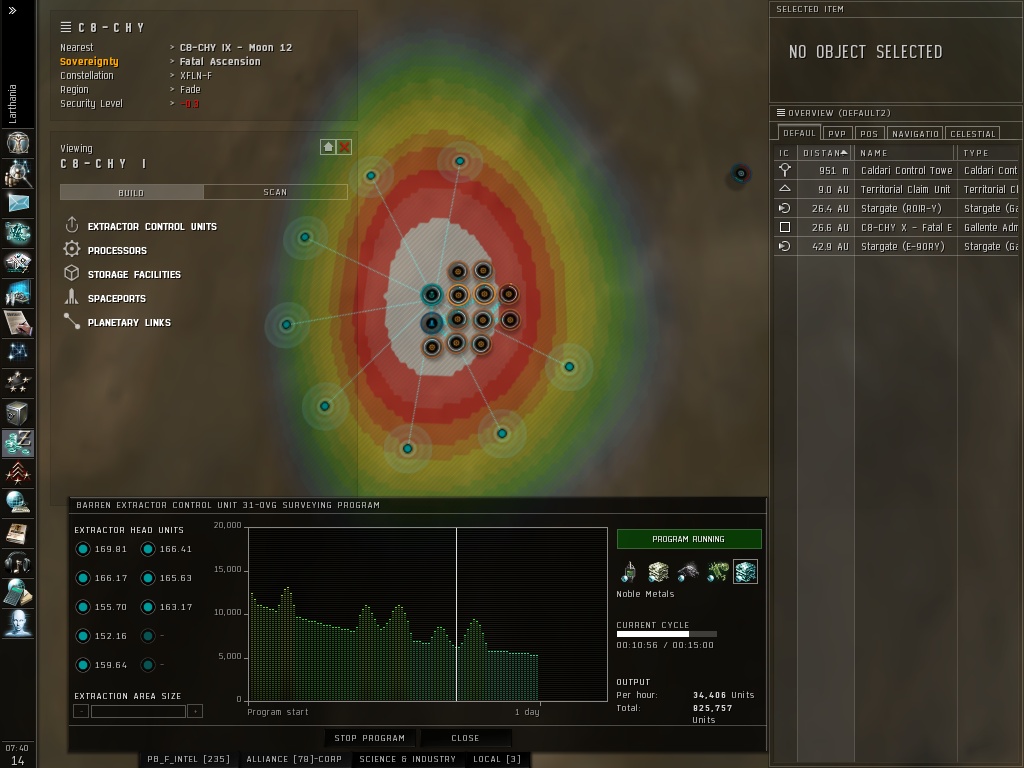Image resolution: width=1024 pixels, height=768 pixels.
Task: Open the Wallet coins icon
Action: (18, 443)
